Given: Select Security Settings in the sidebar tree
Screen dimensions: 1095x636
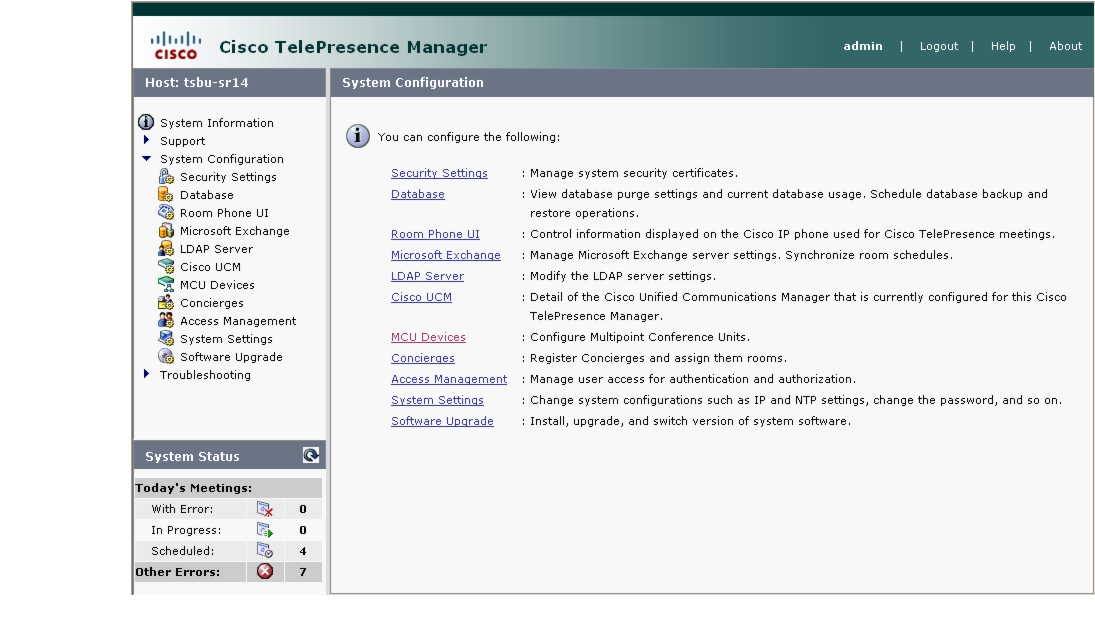Looking at the screenshot, I should (x=228, y=177).
